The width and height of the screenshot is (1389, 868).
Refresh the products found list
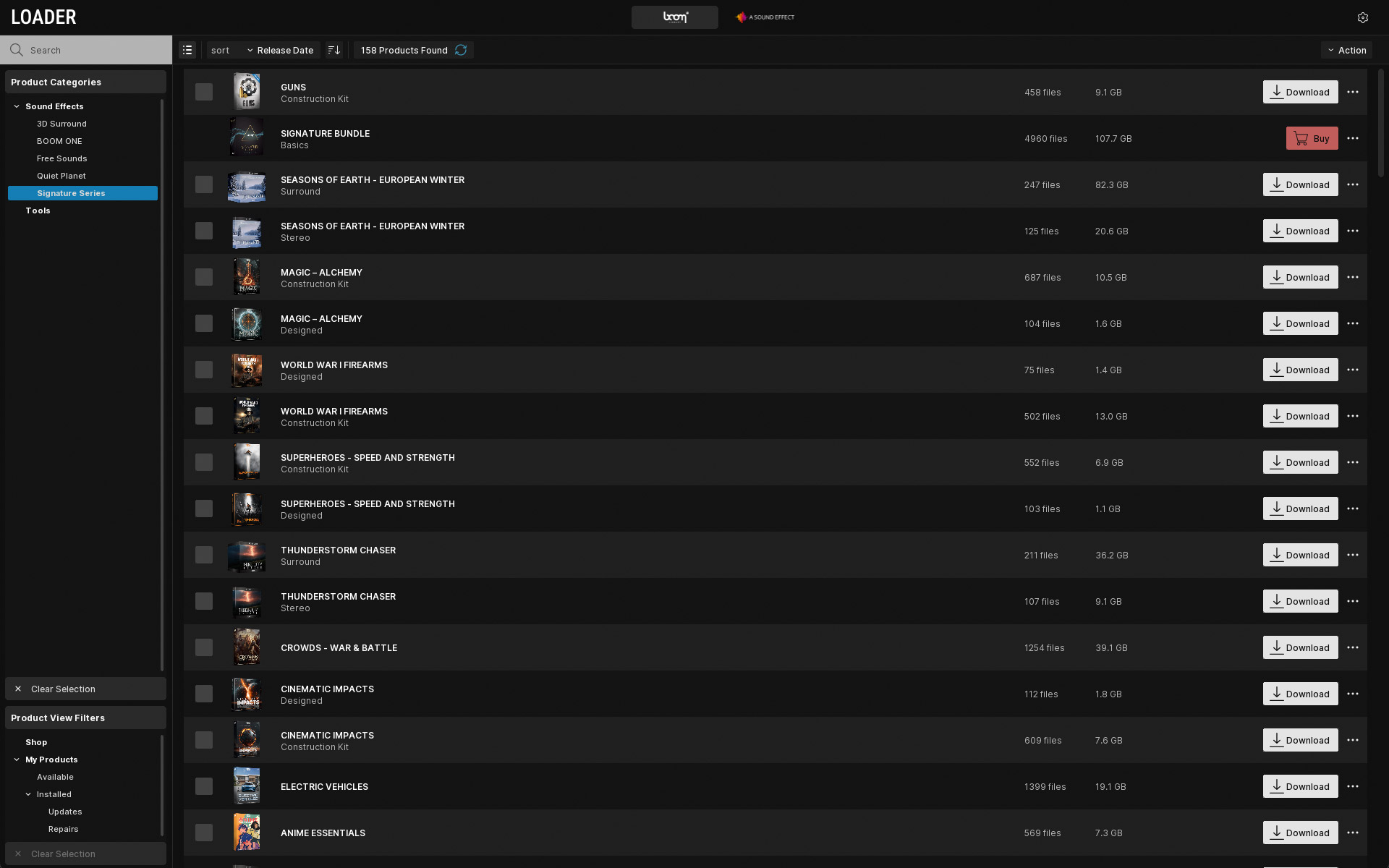click(x=461, y=50)
